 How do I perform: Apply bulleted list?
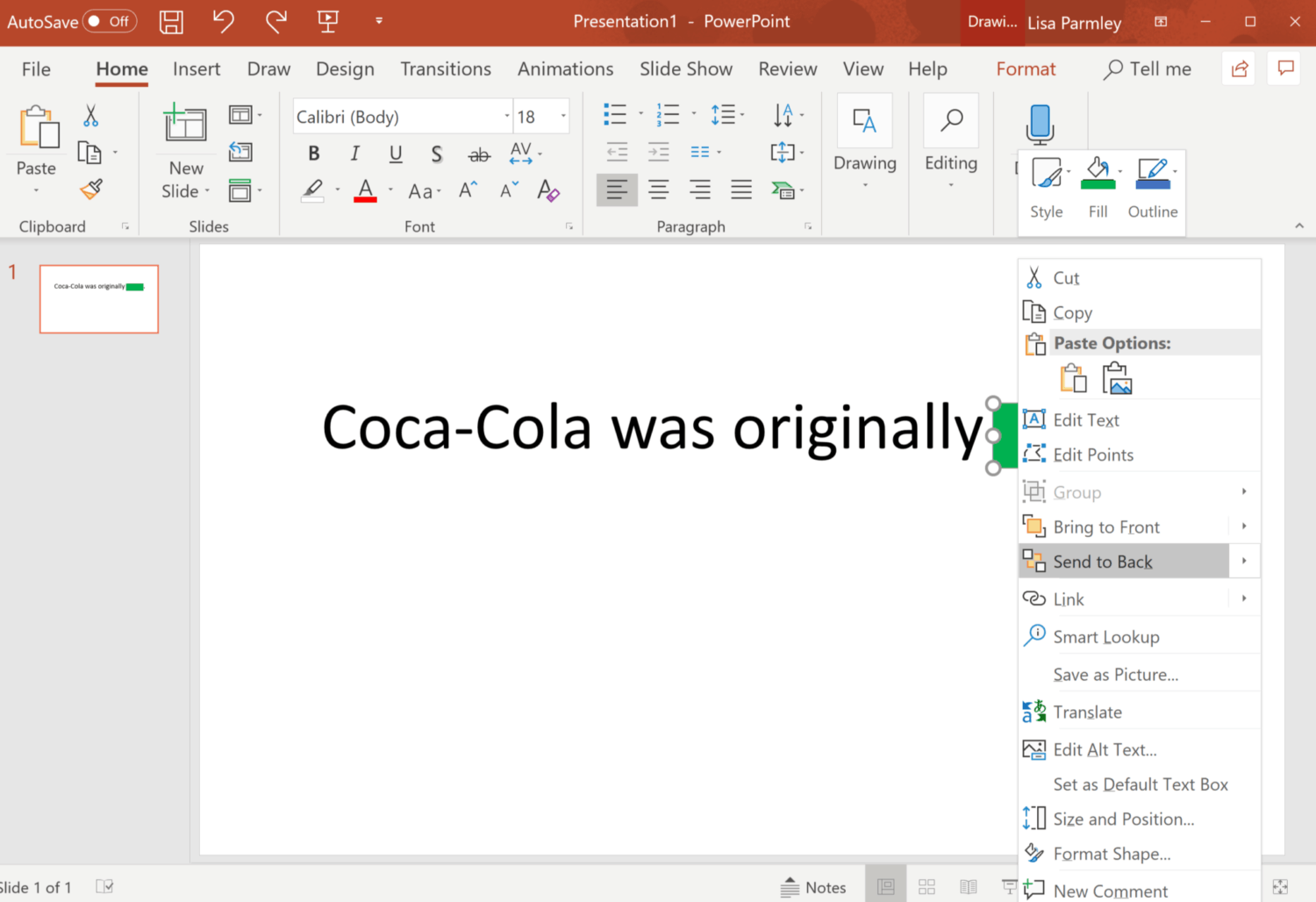tap(615, 114)
